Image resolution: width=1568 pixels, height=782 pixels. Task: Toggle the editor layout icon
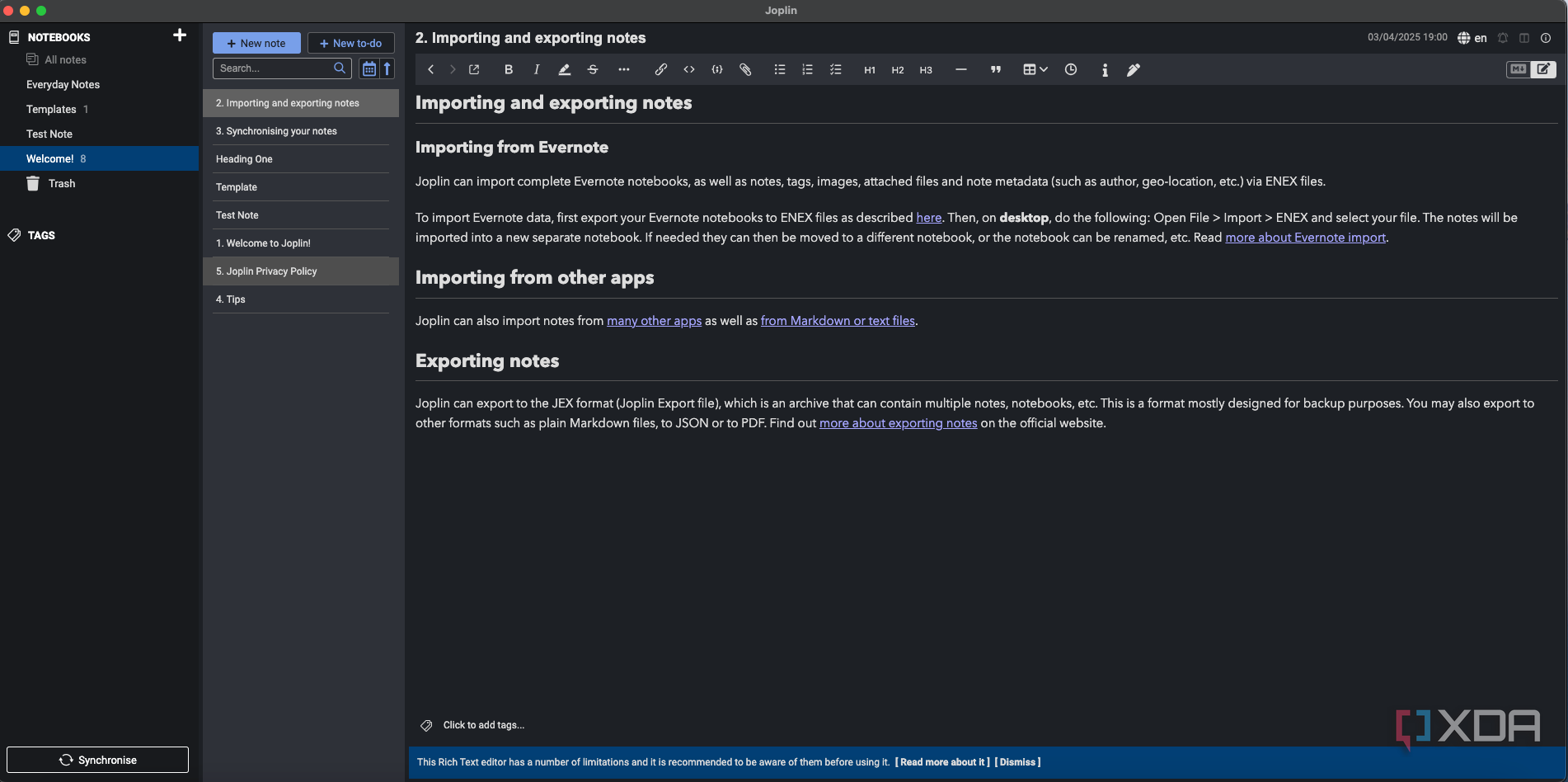point(1524,38)
